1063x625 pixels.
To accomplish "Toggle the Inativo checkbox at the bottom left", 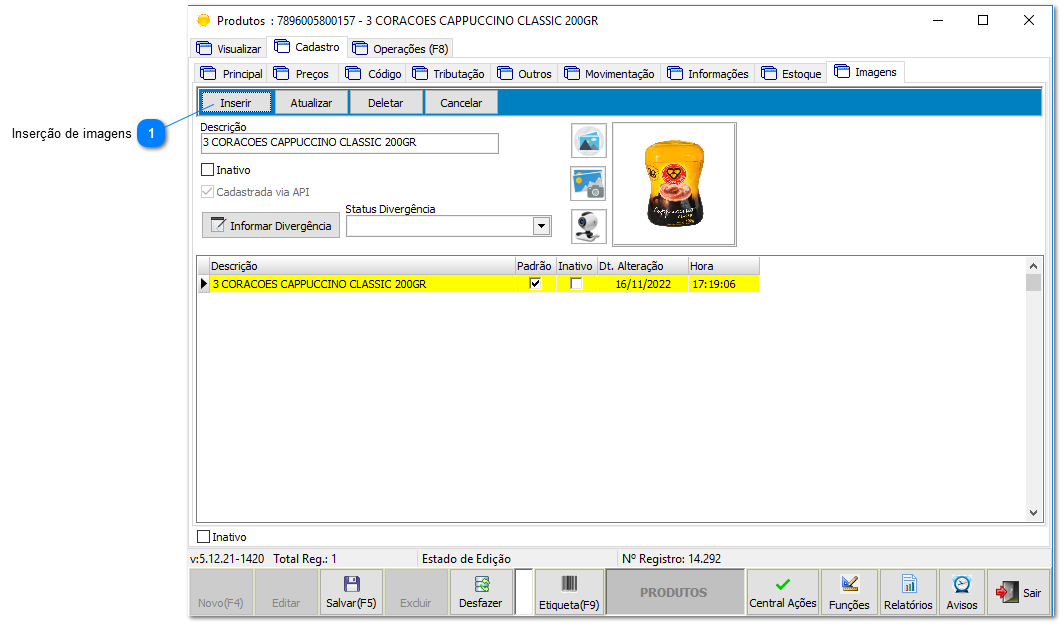I will click(x=204, y=536).
